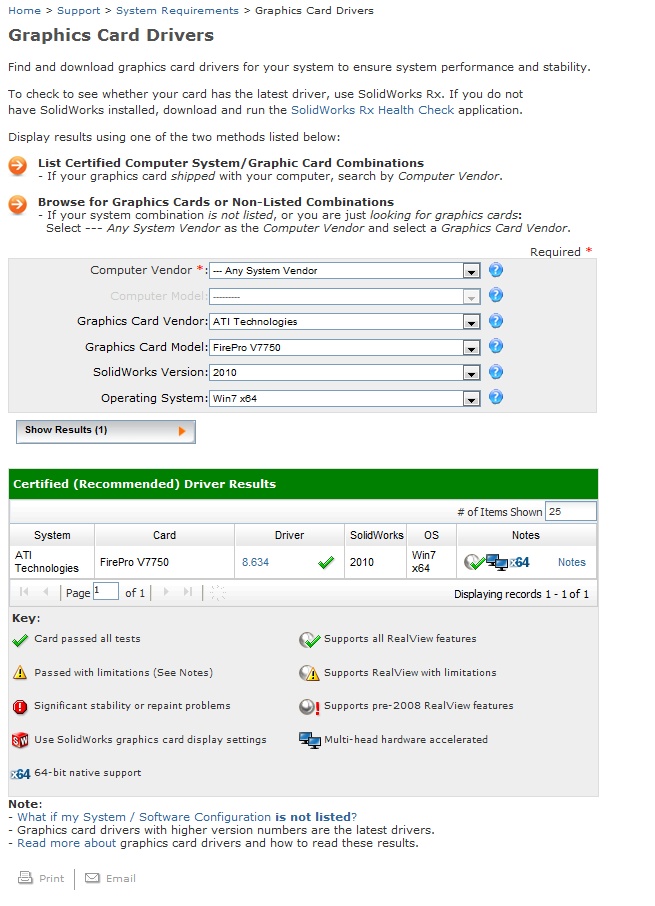Click help icon beside Computer Model field
The image size is (655, 906).
pos(496,295)
